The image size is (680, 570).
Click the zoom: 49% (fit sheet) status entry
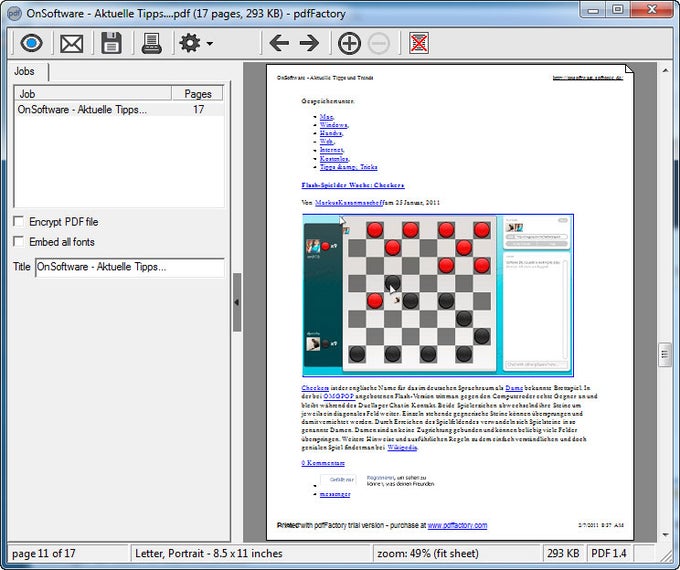457,554
